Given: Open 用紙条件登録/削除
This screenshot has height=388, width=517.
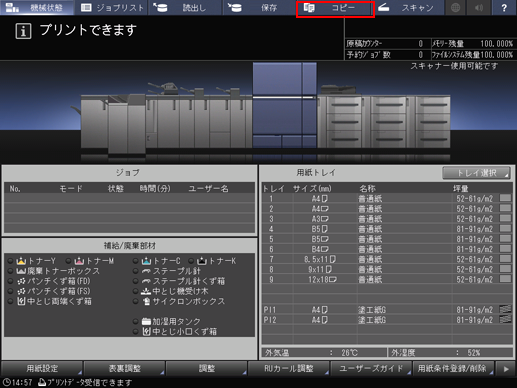Looking at the screenshot, I should [453, 368].
